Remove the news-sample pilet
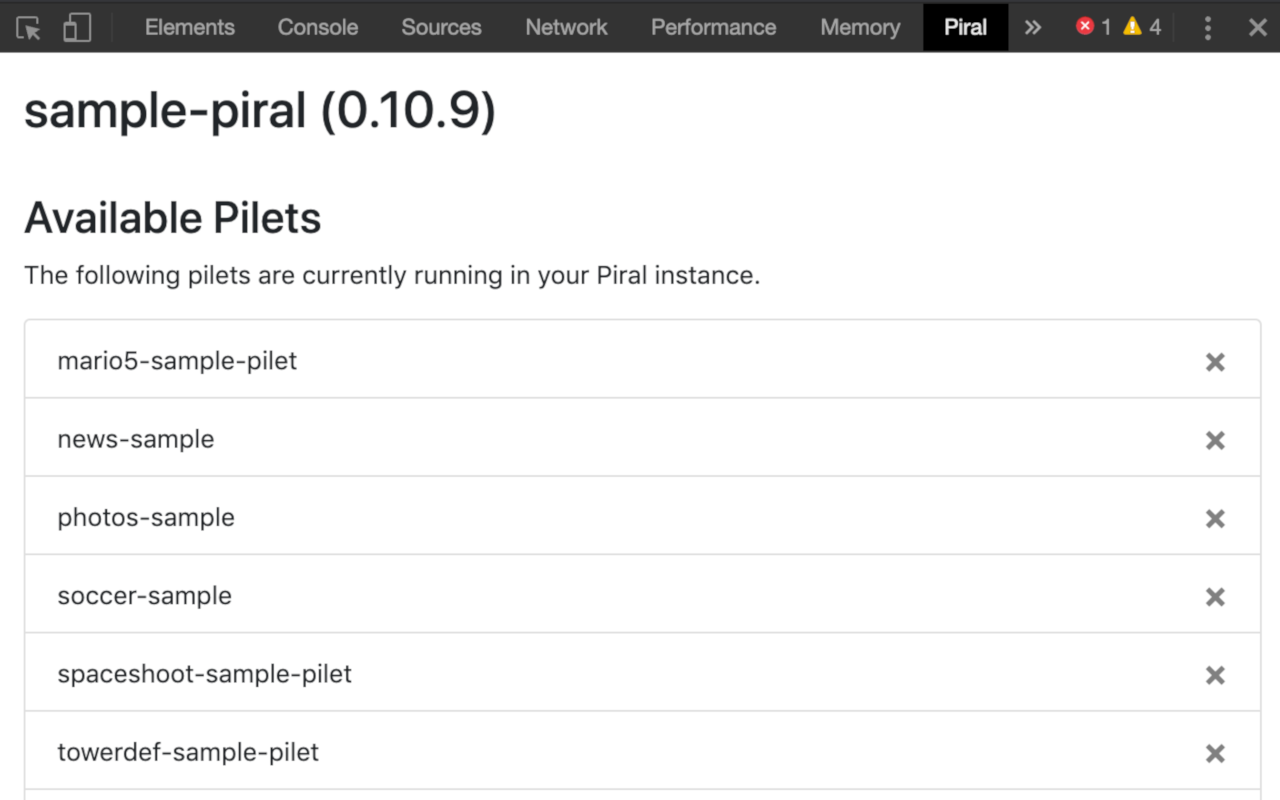 [x=1215, y=440]
